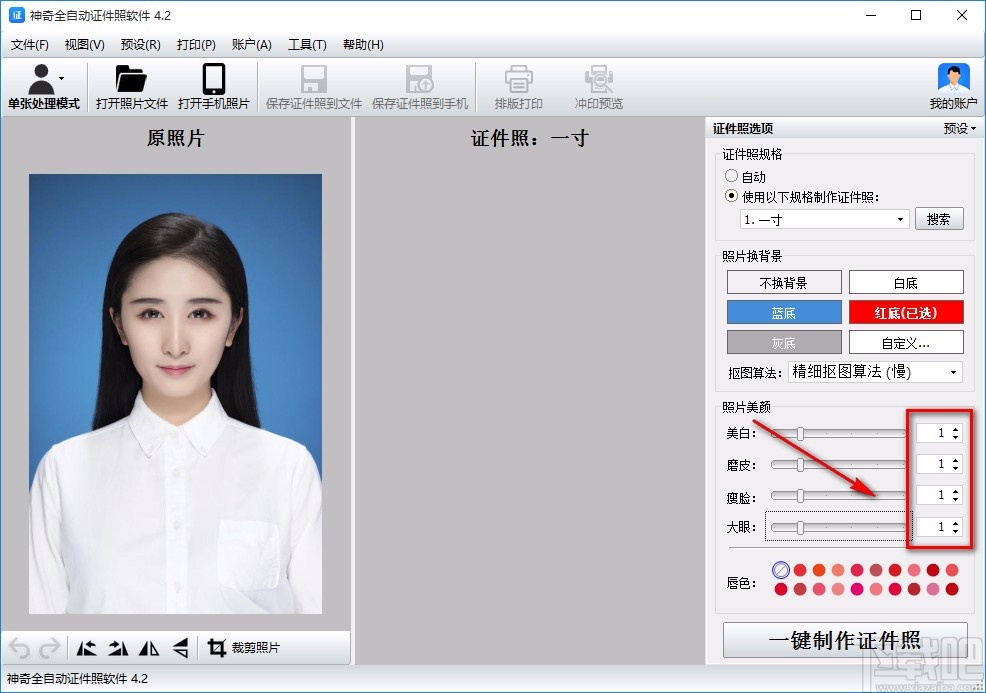Screen dimensions: 986x693
Task: Open the 工具(T) menu
Action: (307, 45)
